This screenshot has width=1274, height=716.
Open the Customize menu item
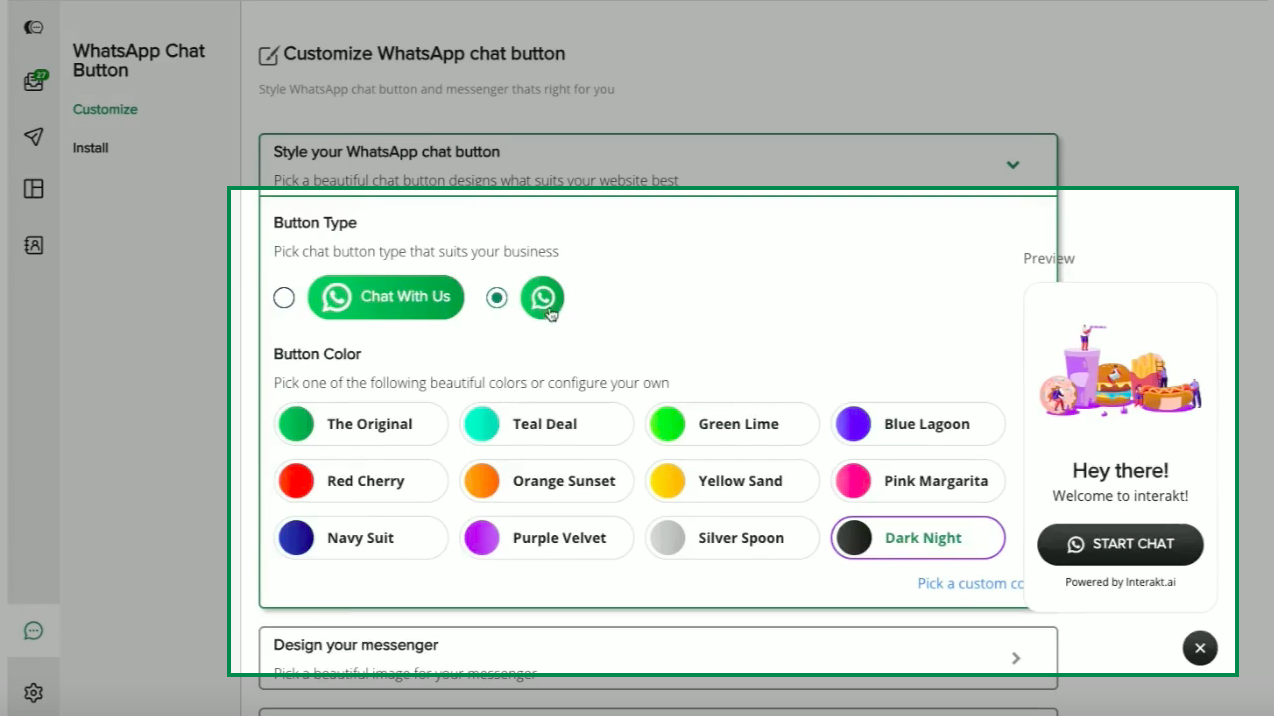pos(105,109)
